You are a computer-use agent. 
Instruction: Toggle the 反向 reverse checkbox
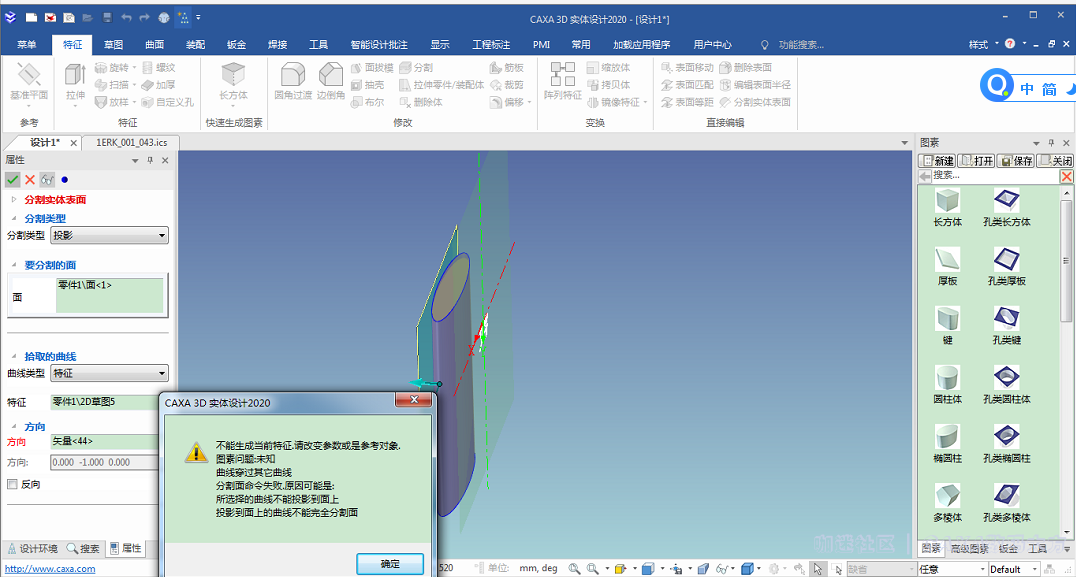click(x=12, y=484)
